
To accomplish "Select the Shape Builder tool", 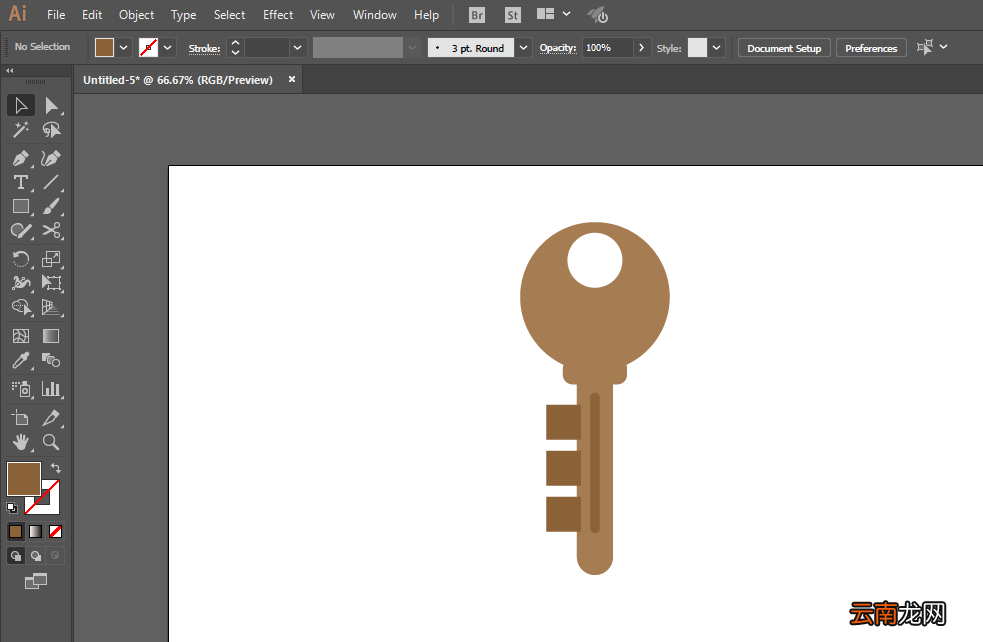I will coord(21,307).
